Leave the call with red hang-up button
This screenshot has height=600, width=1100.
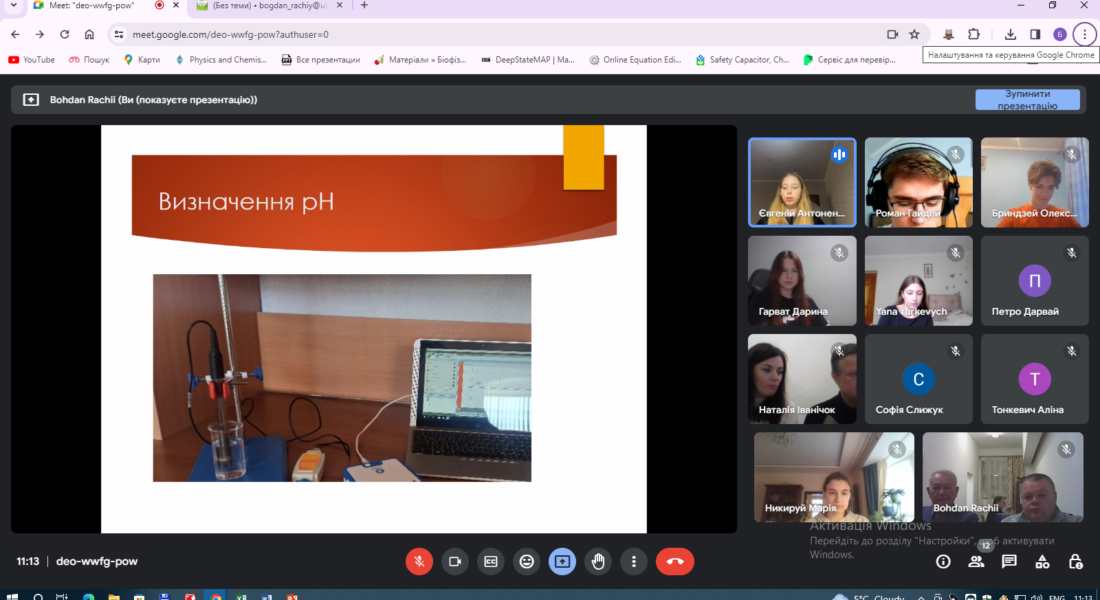click(x=675, y=562)
